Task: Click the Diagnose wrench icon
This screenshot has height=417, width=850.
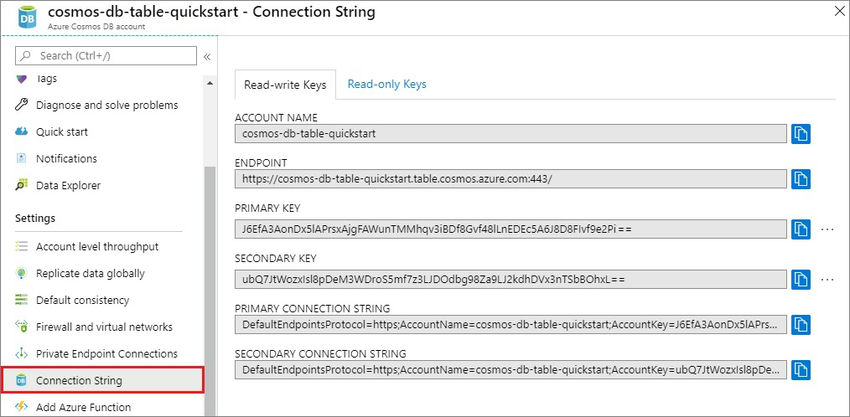Action: 21,105
